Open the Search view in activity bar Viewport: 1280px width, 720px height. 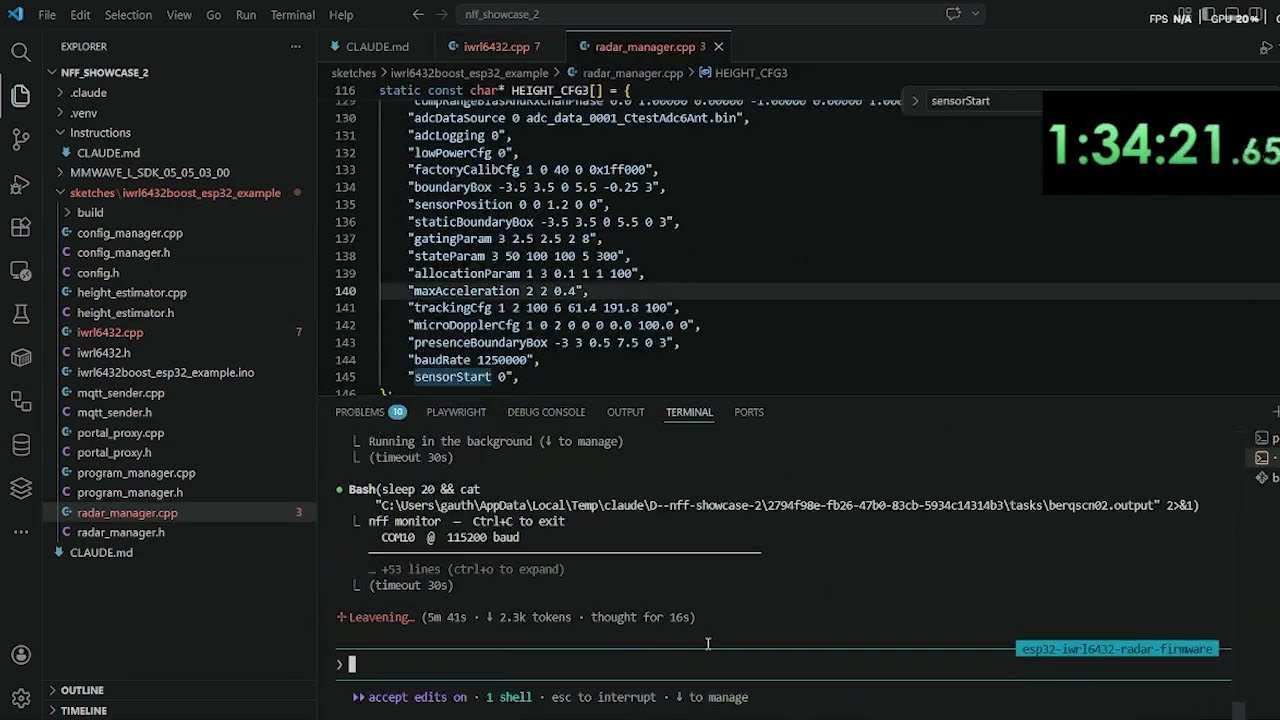[x=20, y=52]
